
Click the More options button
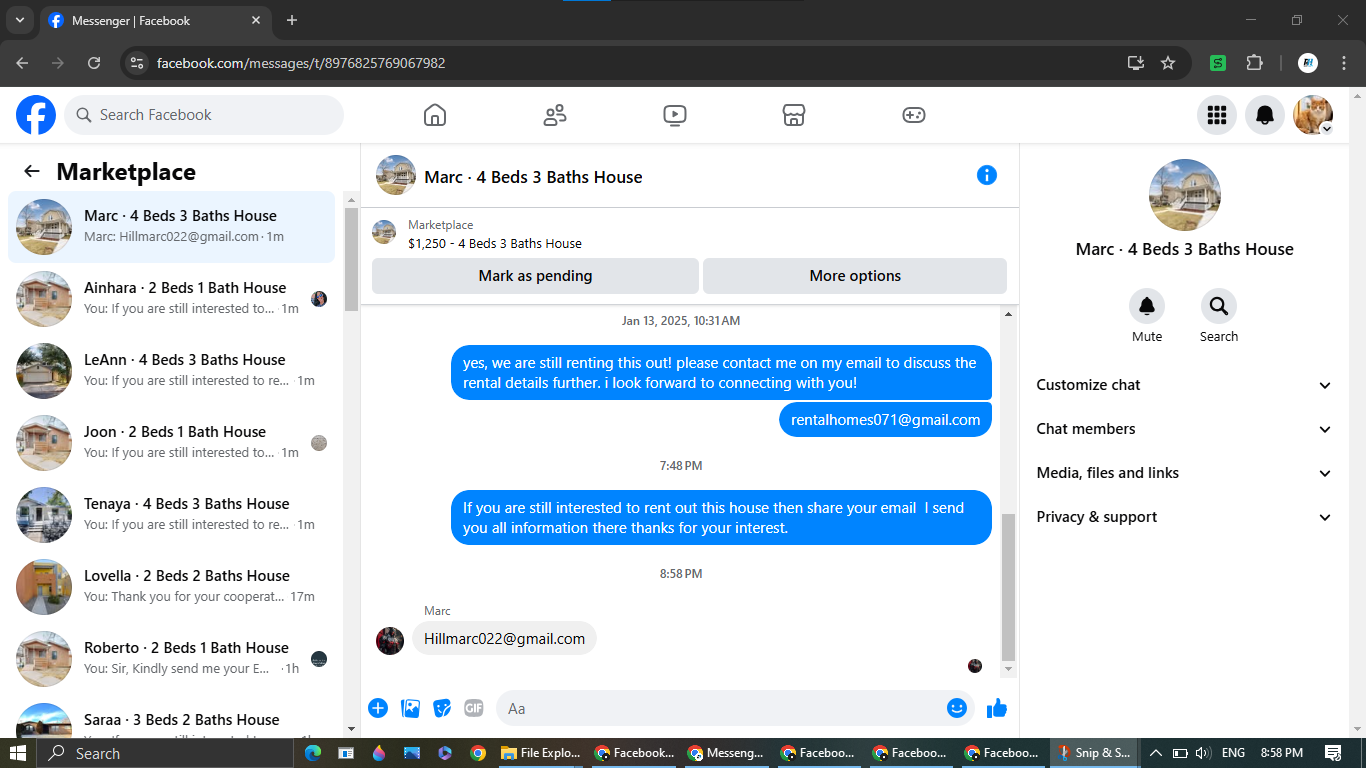pos(855,276)
